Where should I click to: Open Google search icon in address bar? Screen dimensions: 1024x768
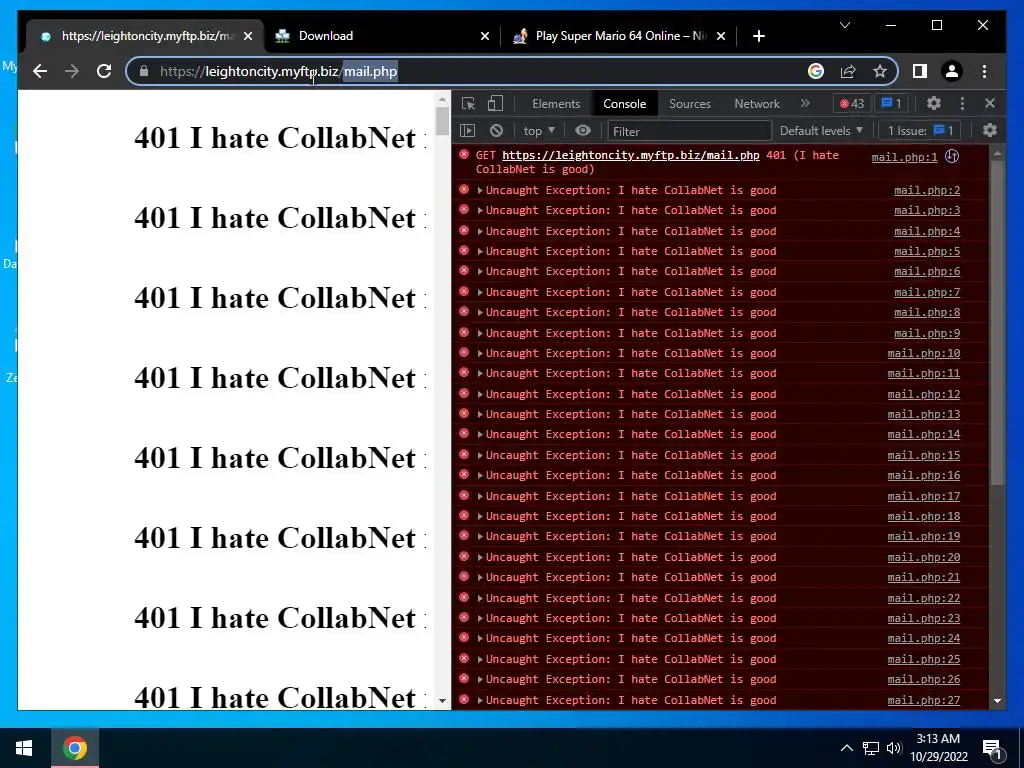pos(816,71)
